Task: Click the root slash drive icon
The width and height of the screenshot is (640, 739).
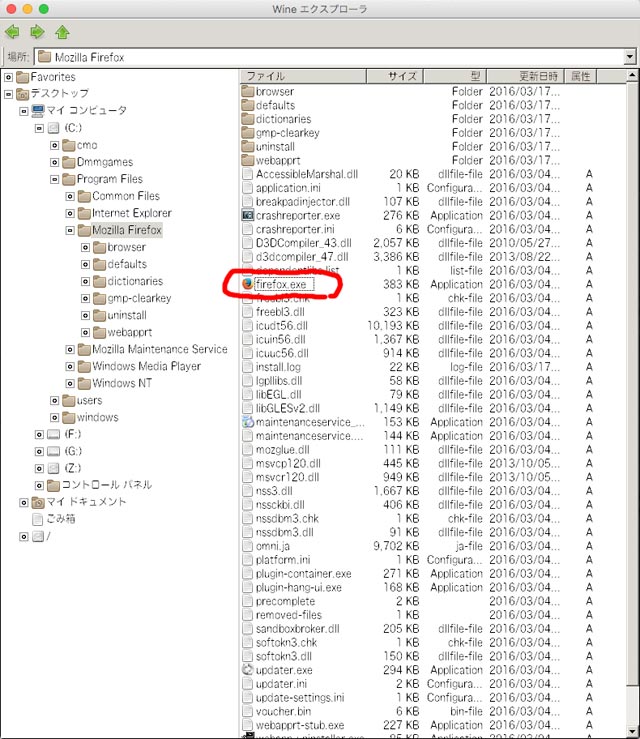Action: (x=38, y=536)
